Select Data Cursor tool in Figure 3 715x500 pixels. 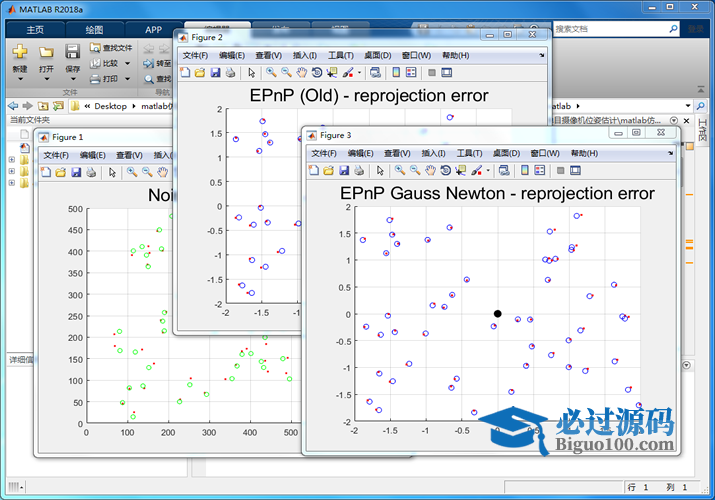[461, 170]
